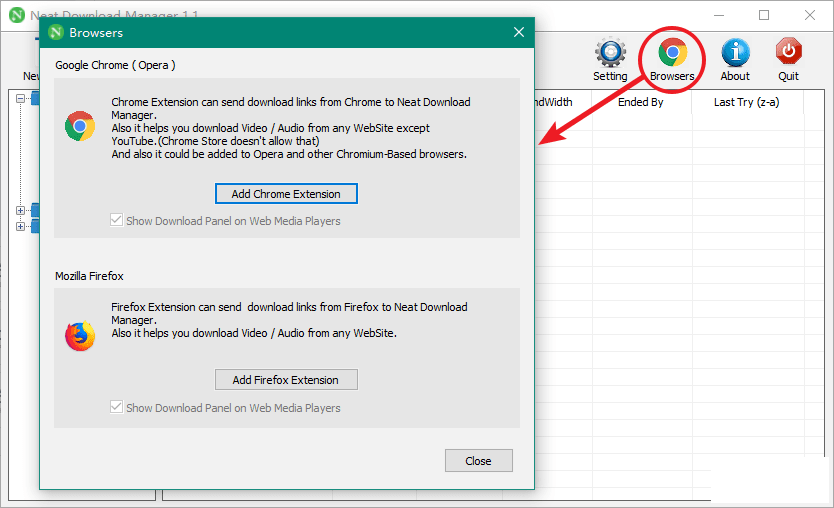The image size is (834, 508).
Task: Expand the upper plus tree node
Action: coord(20,211)
